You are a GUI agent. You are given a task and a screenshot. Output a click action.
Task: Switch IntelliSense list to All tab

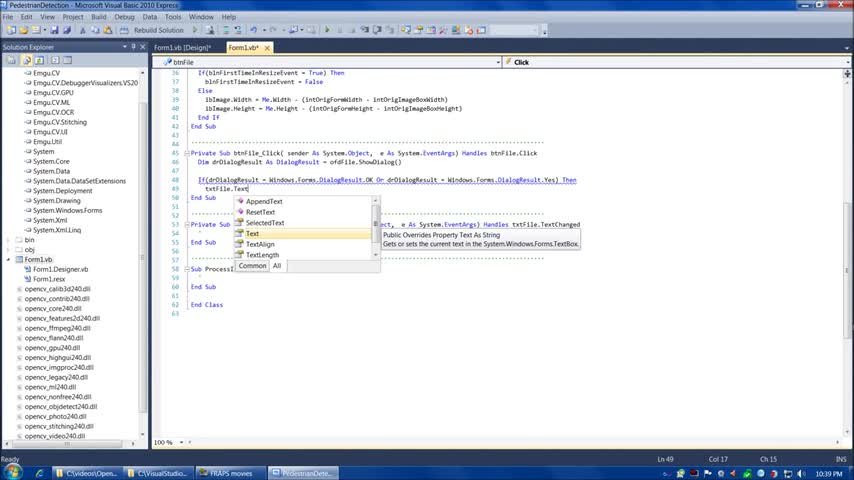277,266
